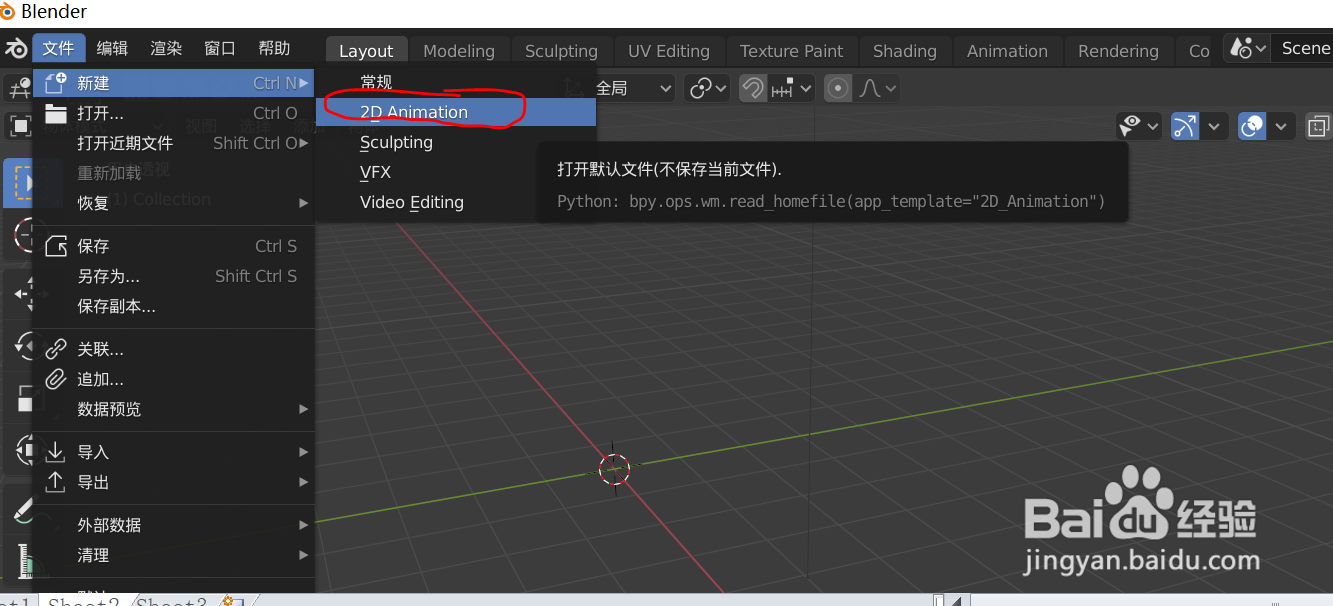Screen dimensions: 1333x606
Task: Open the 渲染 menu
Action: [166, 48]
